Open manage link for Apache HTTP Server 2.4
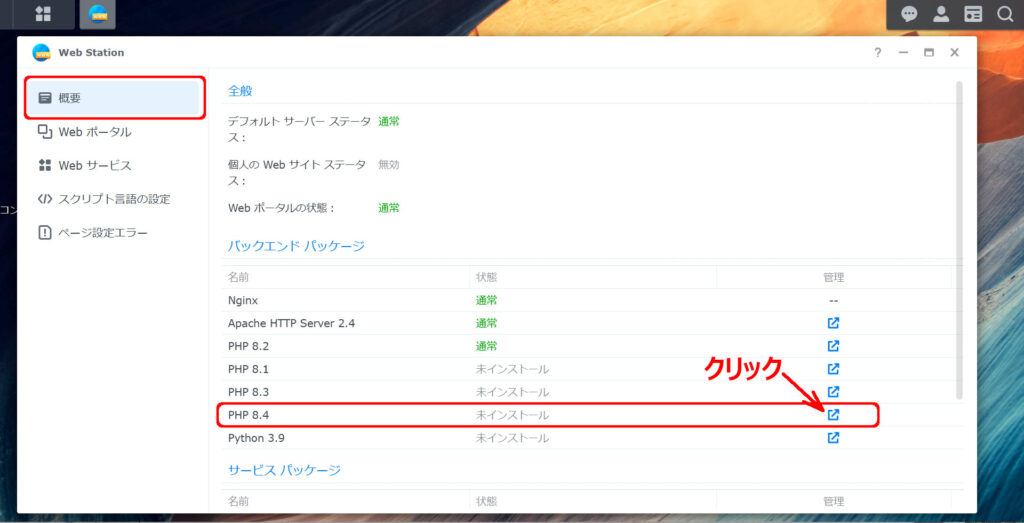Viewport: 1024px width, 523px height. click(833, 323)
